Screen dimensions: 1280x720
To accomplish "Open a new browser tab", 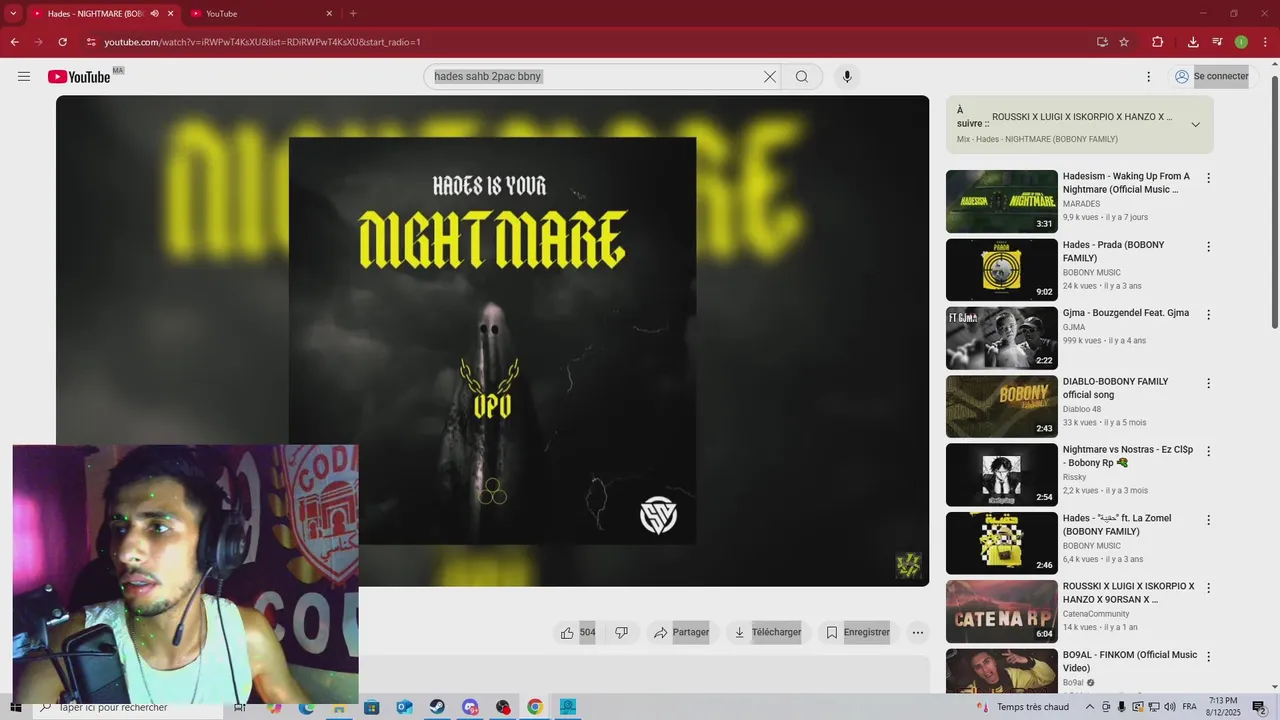I will coord(353,14).
